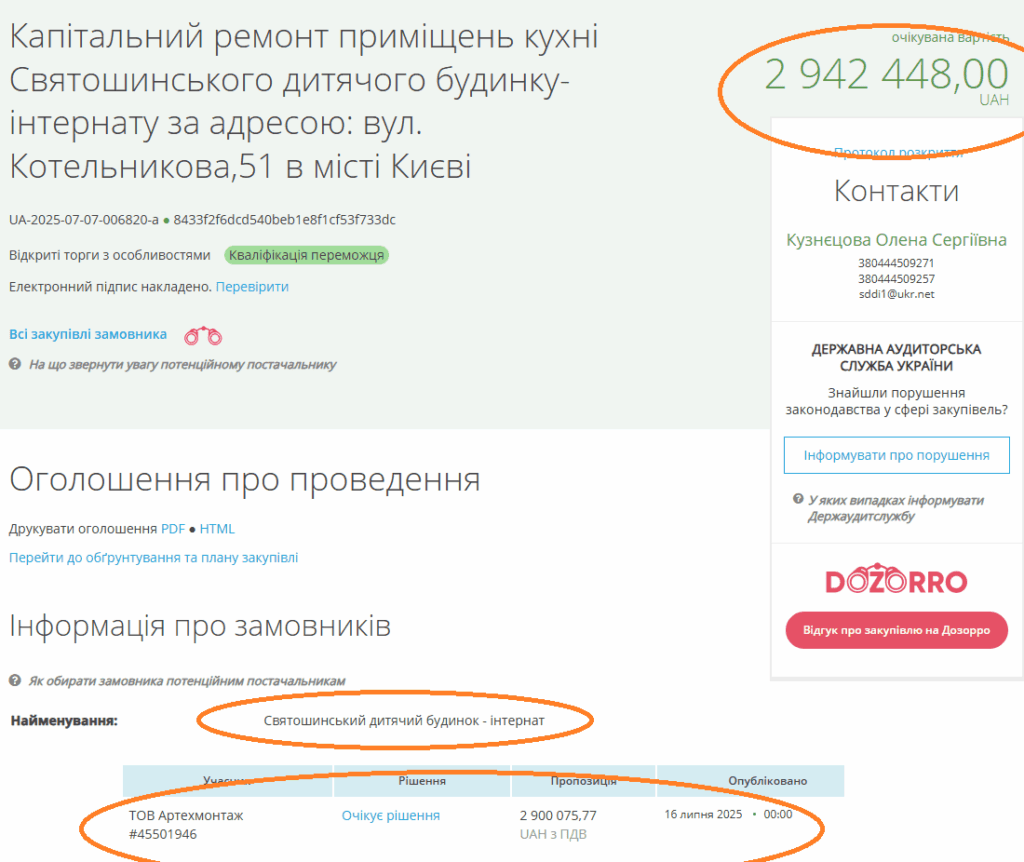Go to Перейти до обґрунтування та плану закупівлі
This screenshot has height=862, width=1024.
pos(154,558)
